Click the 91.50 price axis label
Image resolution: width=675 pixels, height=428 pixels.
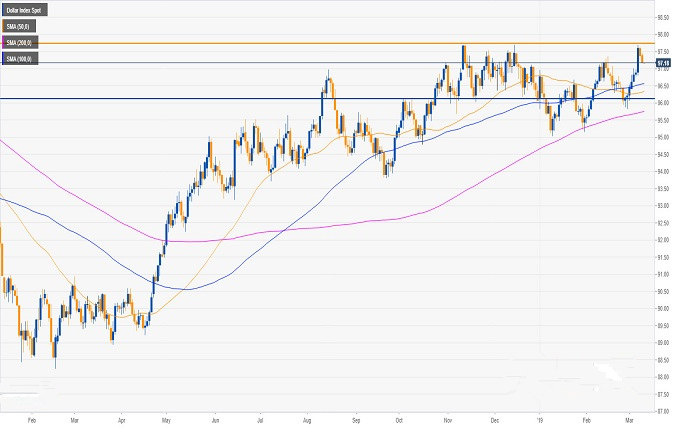tap(663, 257)
